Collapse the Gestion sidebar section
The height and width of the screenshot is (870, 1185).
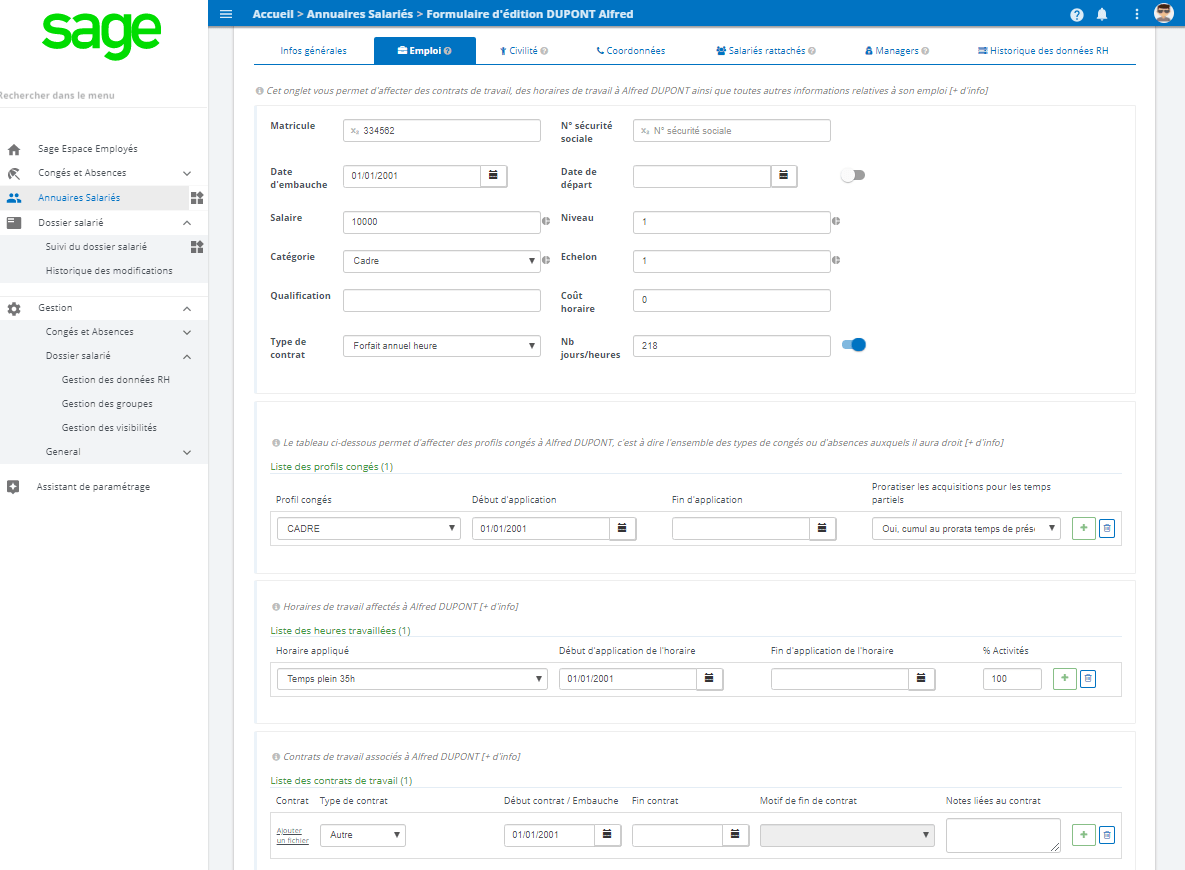(x=187, y=308)
